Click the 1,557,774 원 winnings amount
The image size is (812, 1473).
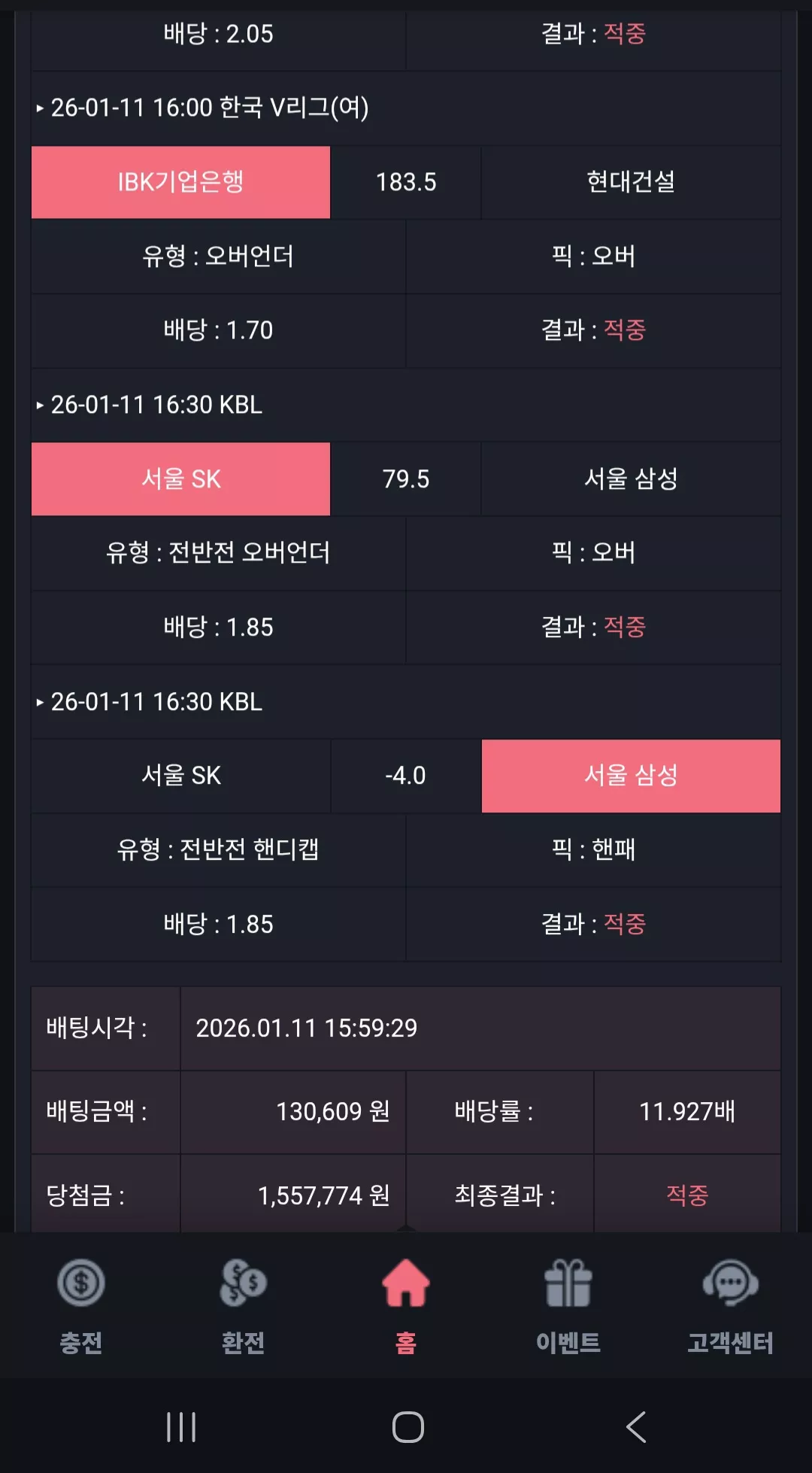tap(324, 1195)
